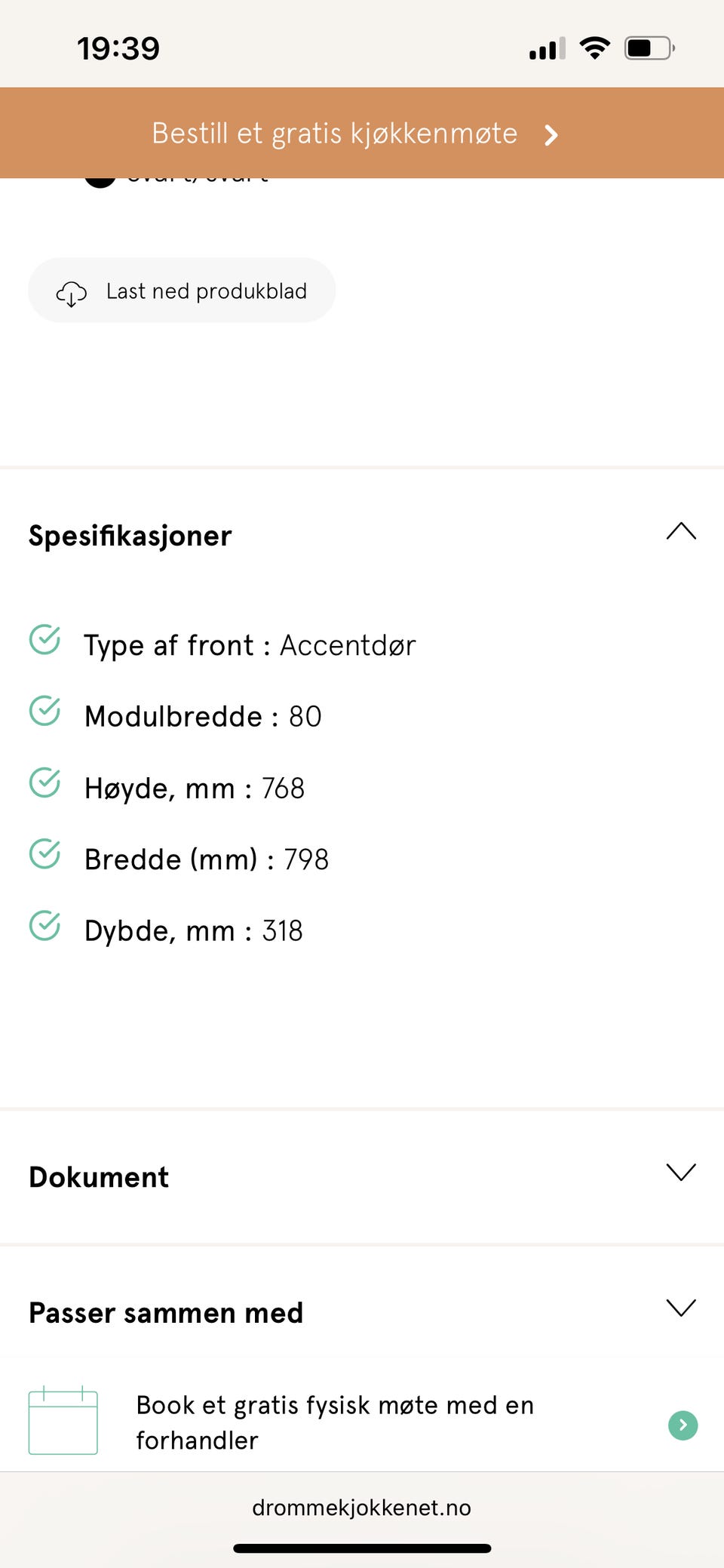Tap the Wi-Fi status icon

tap(594, 48)
